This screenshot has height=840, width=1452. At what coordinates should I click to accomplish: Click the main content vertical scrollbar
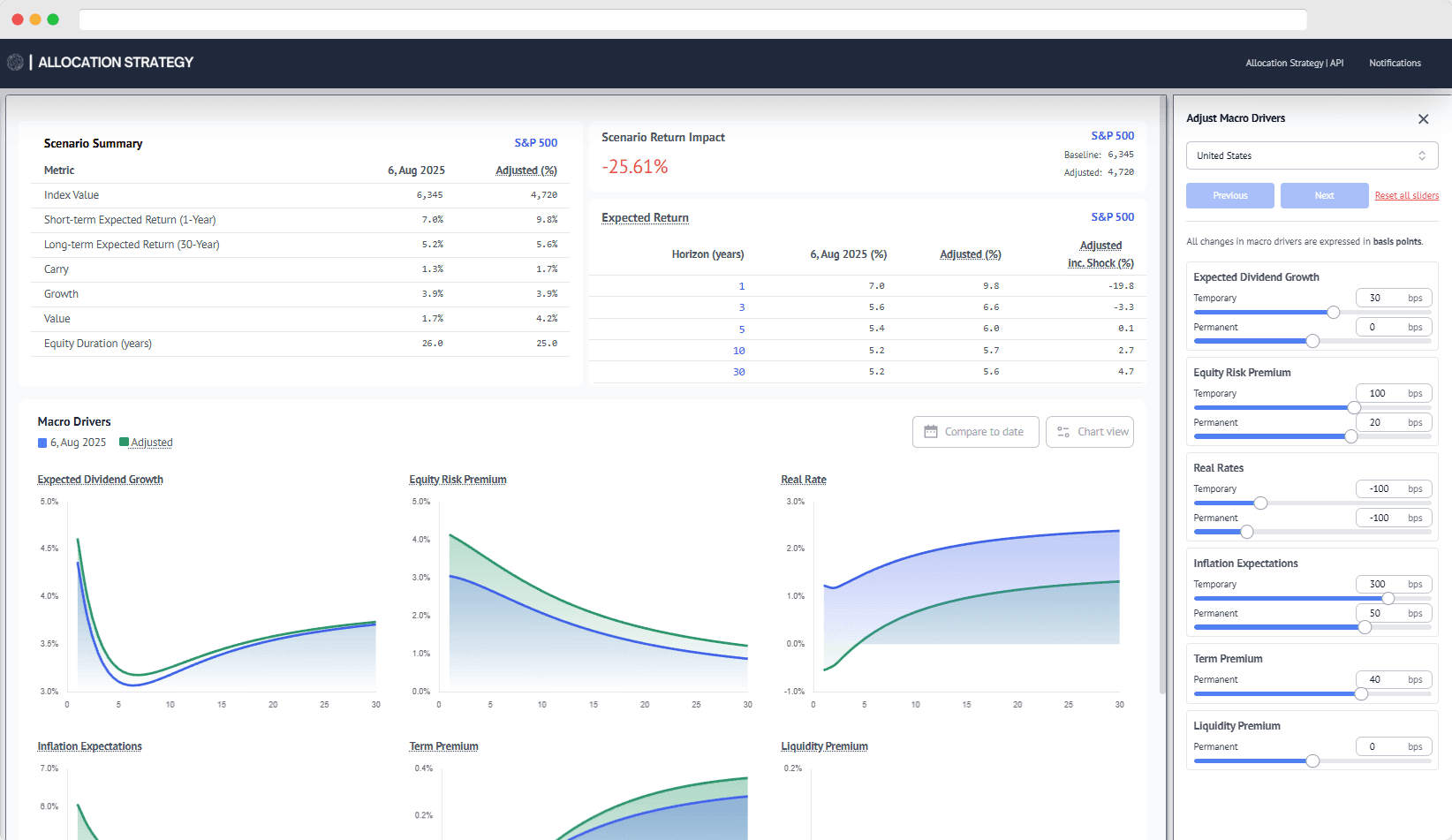tap(1162, 394)
